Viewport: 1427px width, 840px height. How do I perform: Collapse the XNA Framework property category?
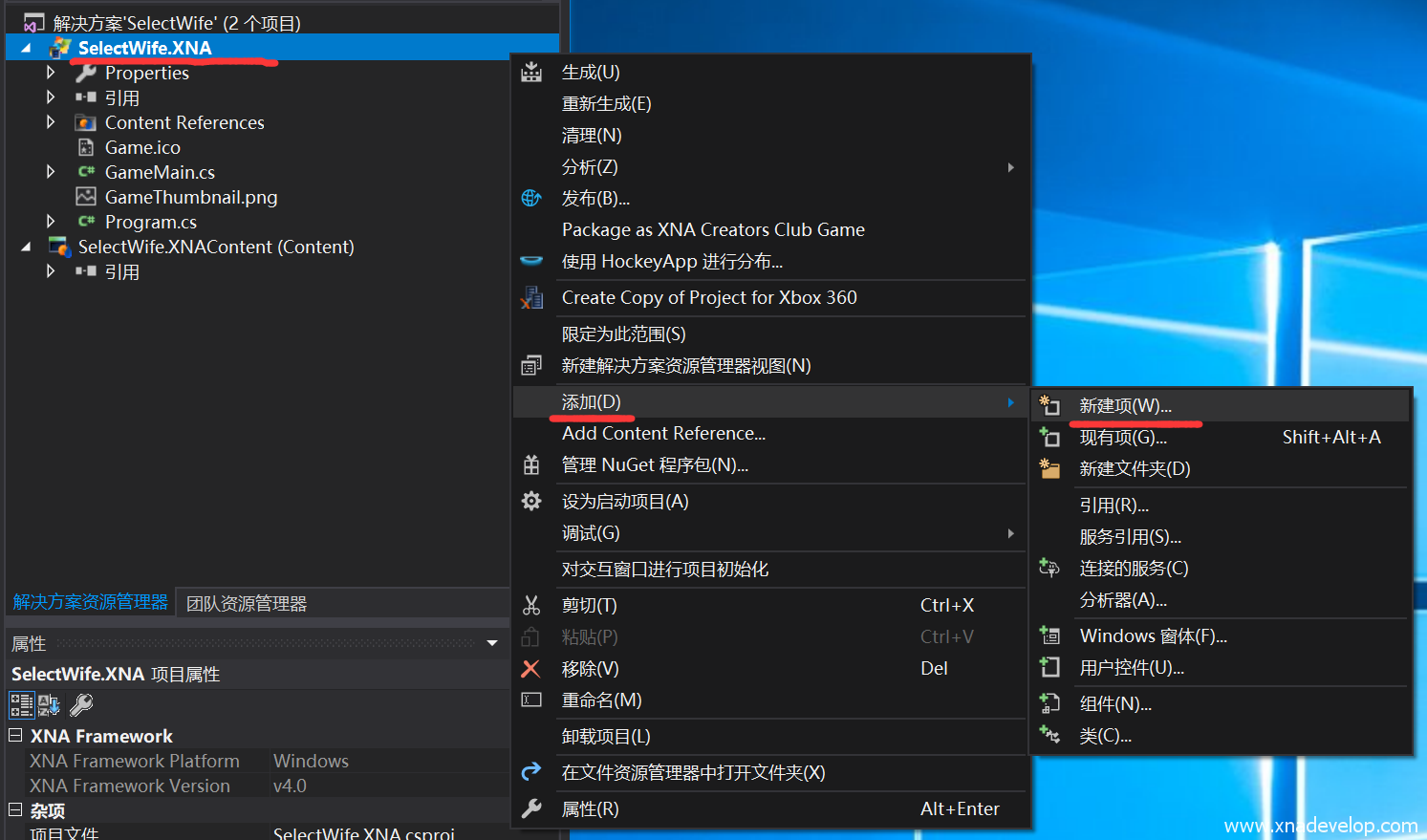[15, 736]
